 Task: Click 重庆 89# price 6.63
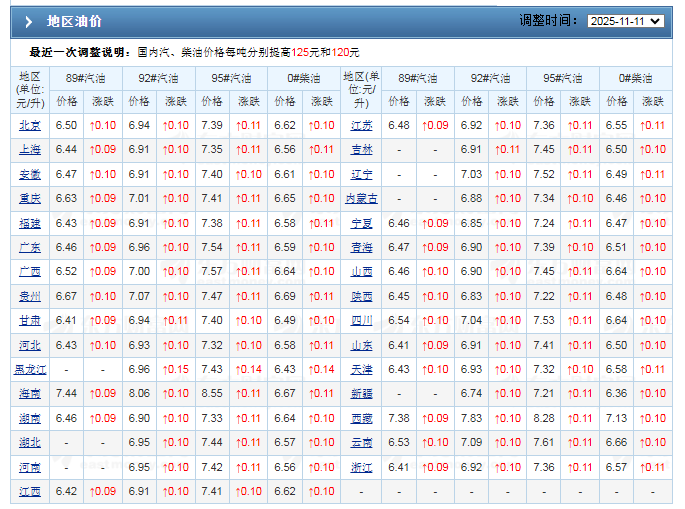pos(66,198)
